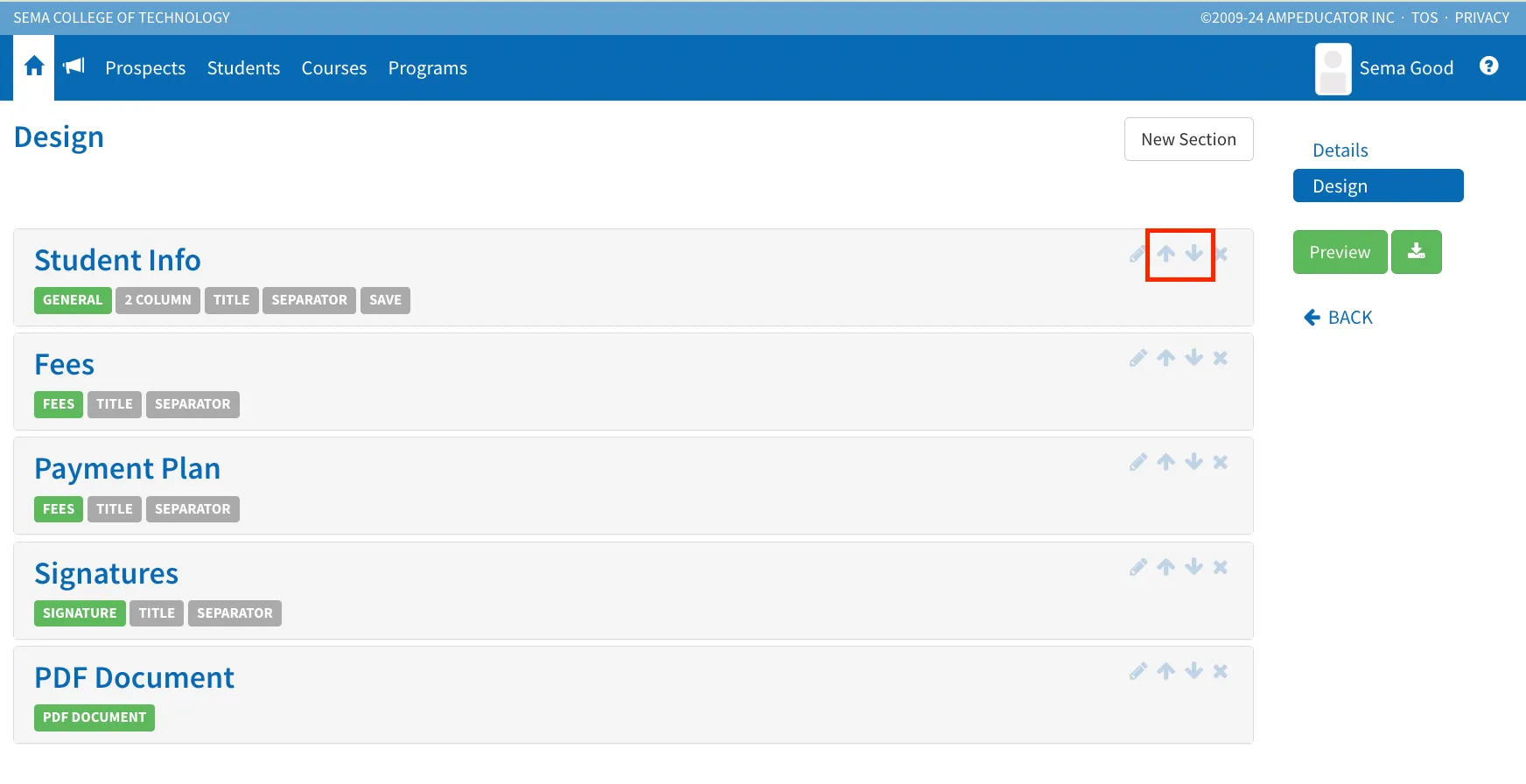Go back using the BACK link
Screen dimensions: 1526x784
point(1339,318)
